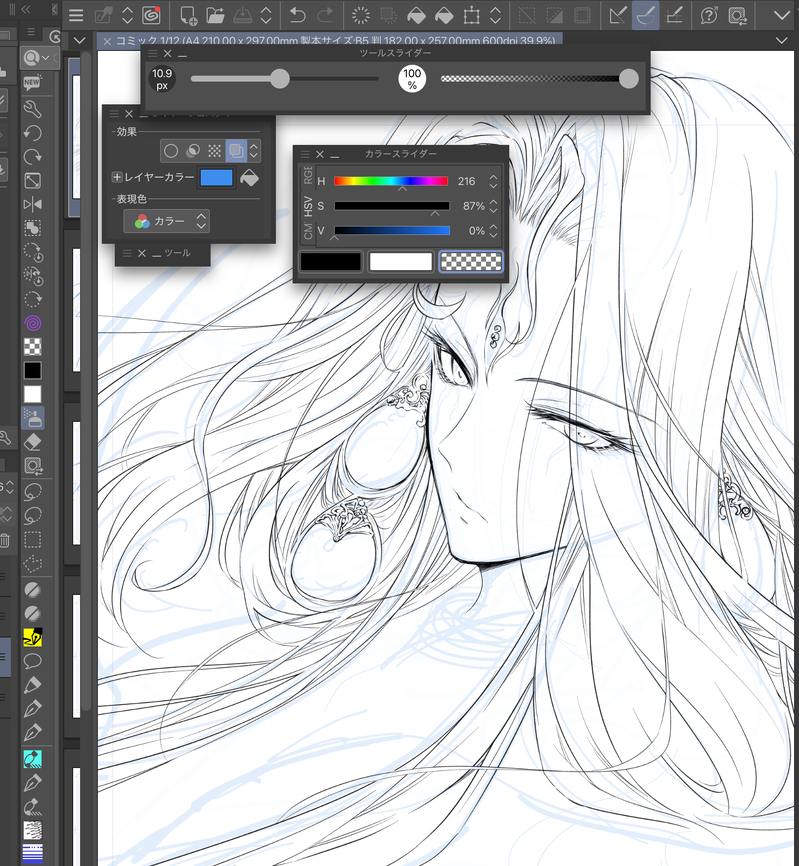Flip the canvas horizontally
The image size is (799, 866).
pos(33,204)
